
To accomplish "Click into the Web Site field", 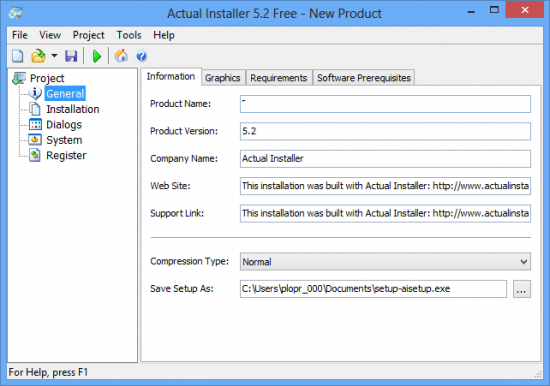I will (385, 186).
